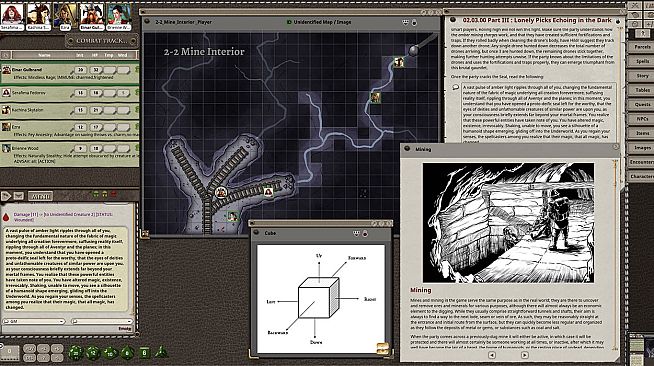Screen dimensions: 654x366
Task: Open the GM speaker dropdown below chat
Action: 34,321
